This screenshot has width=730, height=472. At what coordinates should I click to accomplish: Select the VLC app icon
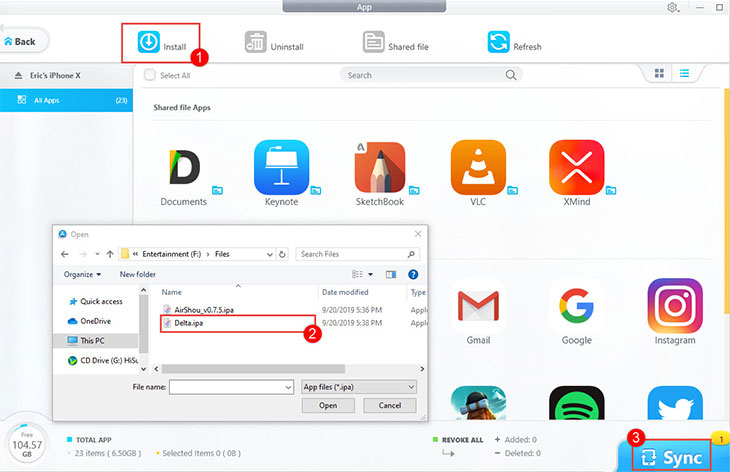[478, 167]
